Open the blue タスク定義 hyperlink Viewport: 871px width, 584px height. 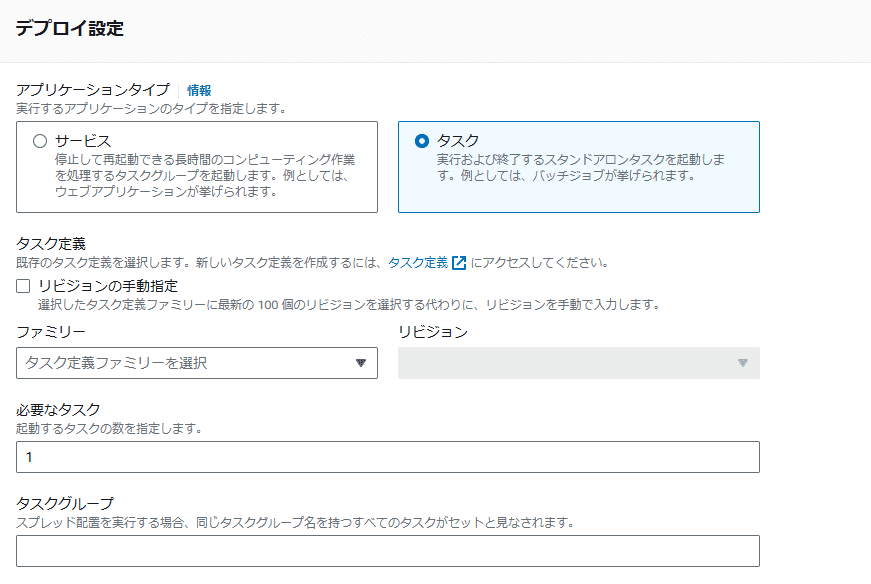point(418,263)
